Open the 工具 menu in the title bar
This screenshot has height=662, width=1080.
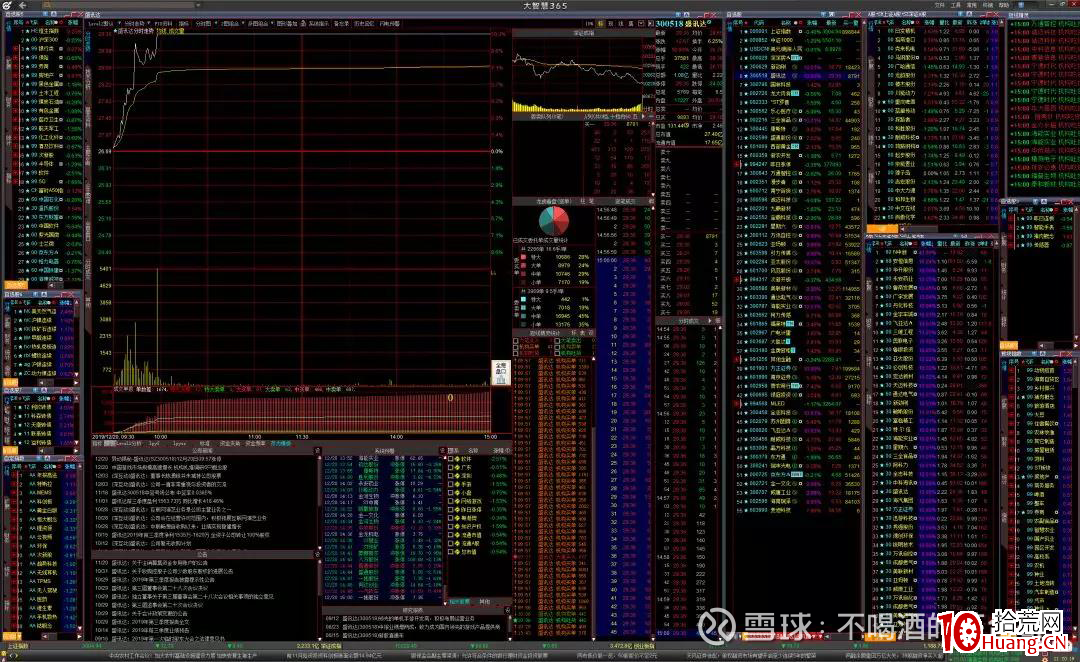[956, 5]
